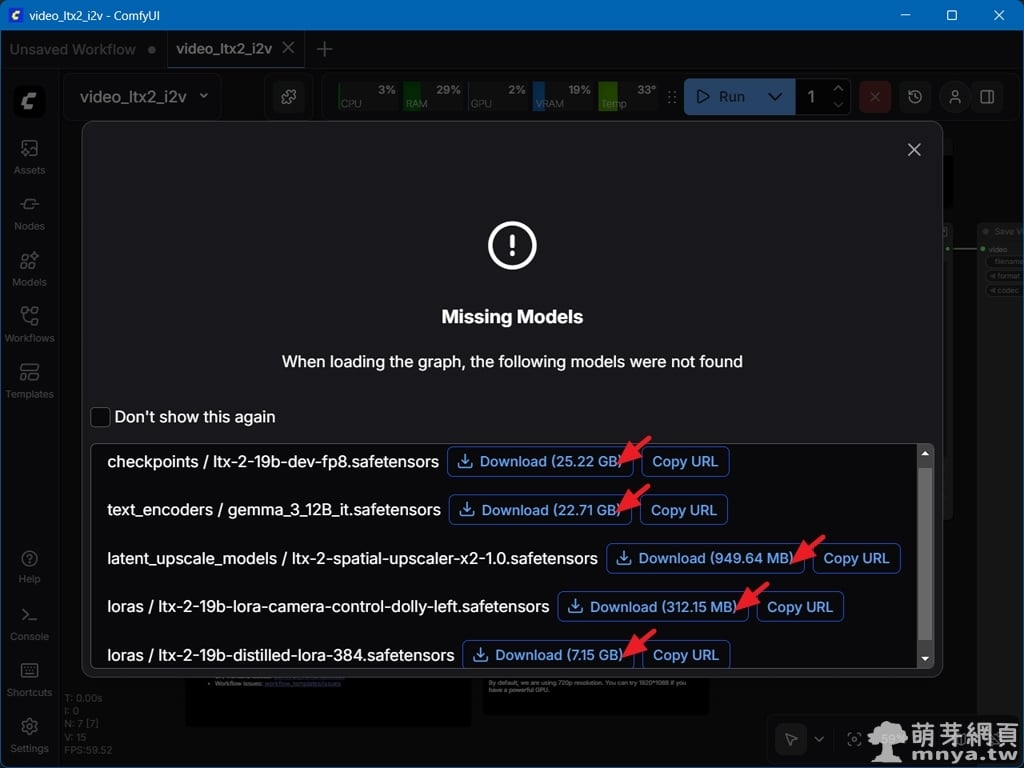Open the Nodes library panel
The height and width of the screenshot is (768, 1024).
pos(29,212)
